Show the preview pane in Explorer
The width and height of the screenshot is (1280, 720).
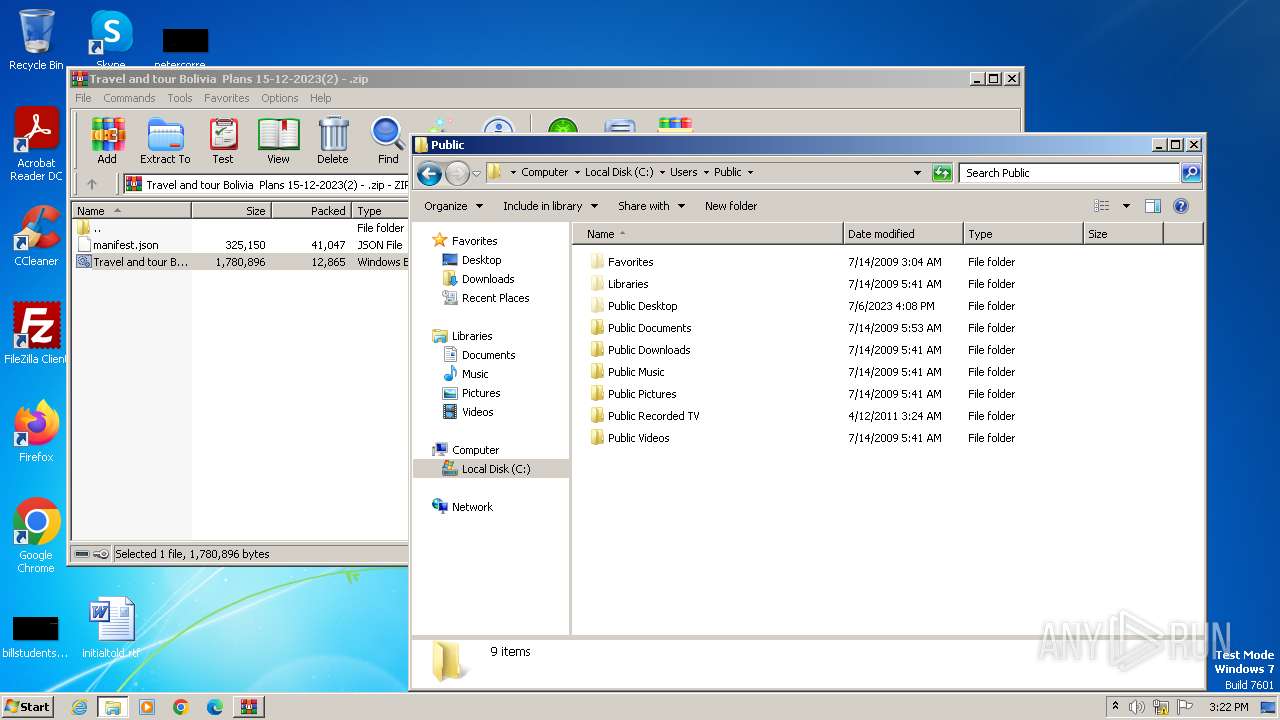1152,206
